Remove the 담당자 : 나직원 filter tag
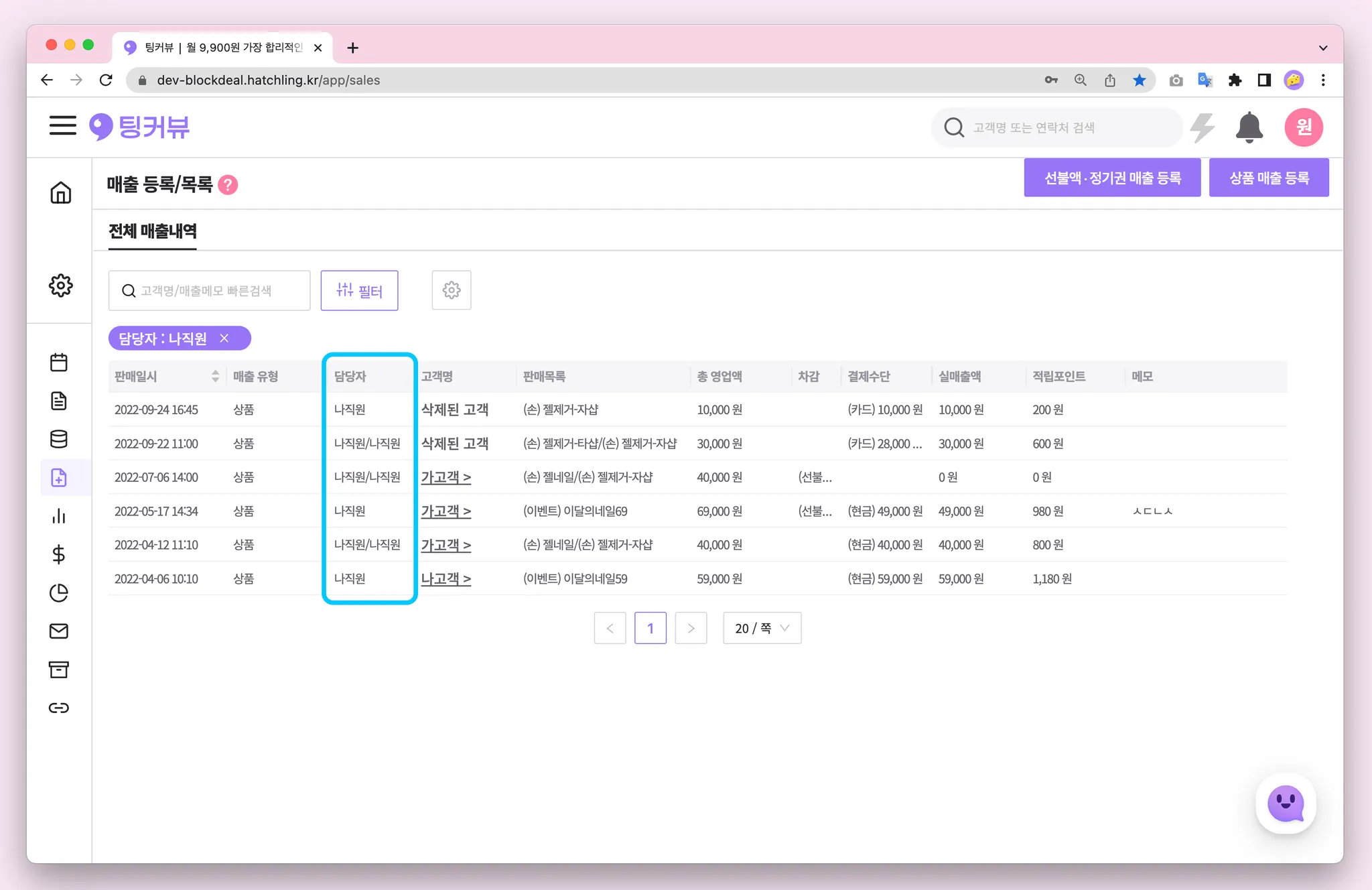The height and width of the screenshot is (890, 1372). tap(224, 338)
